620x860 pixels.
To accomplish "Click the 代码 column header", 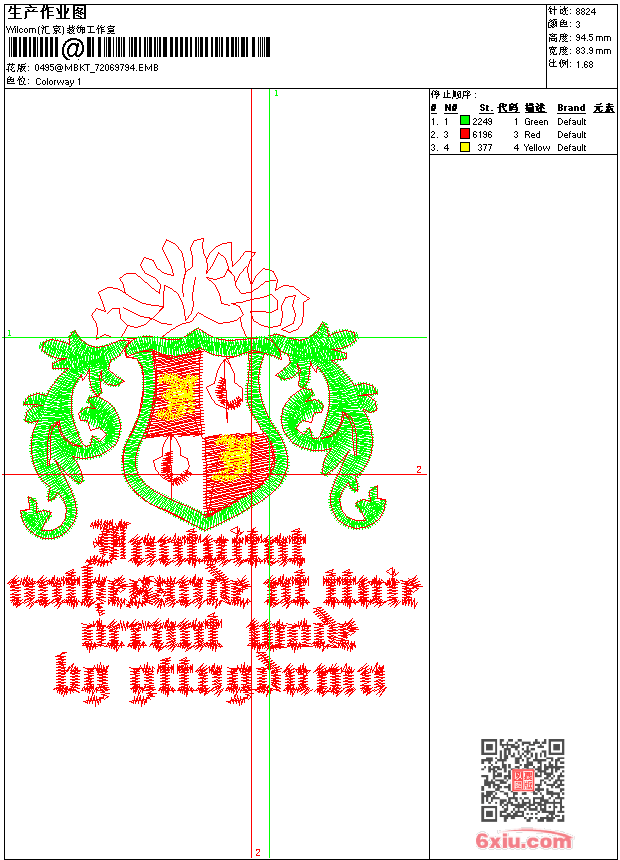I will (x=508, y=108).
